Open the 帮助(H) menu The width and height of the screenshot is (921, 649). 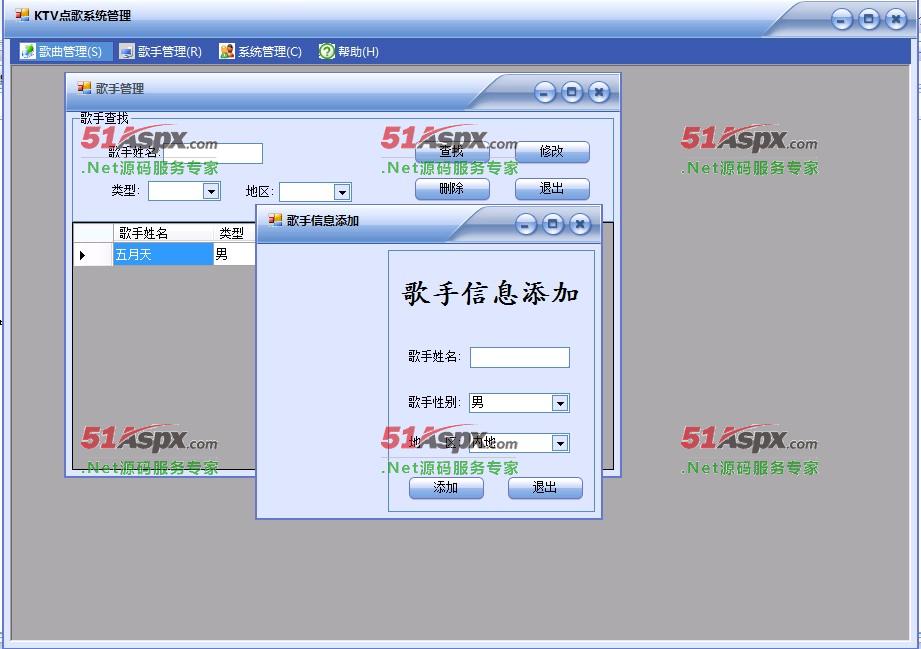(348, 52)
